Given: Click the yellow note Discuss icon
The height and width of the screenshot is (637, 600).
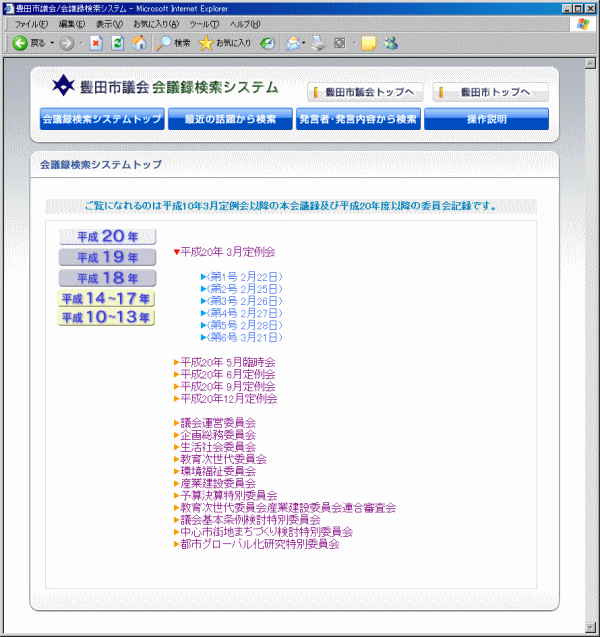Looking at the screenshot, I should (x=368, y=43).
